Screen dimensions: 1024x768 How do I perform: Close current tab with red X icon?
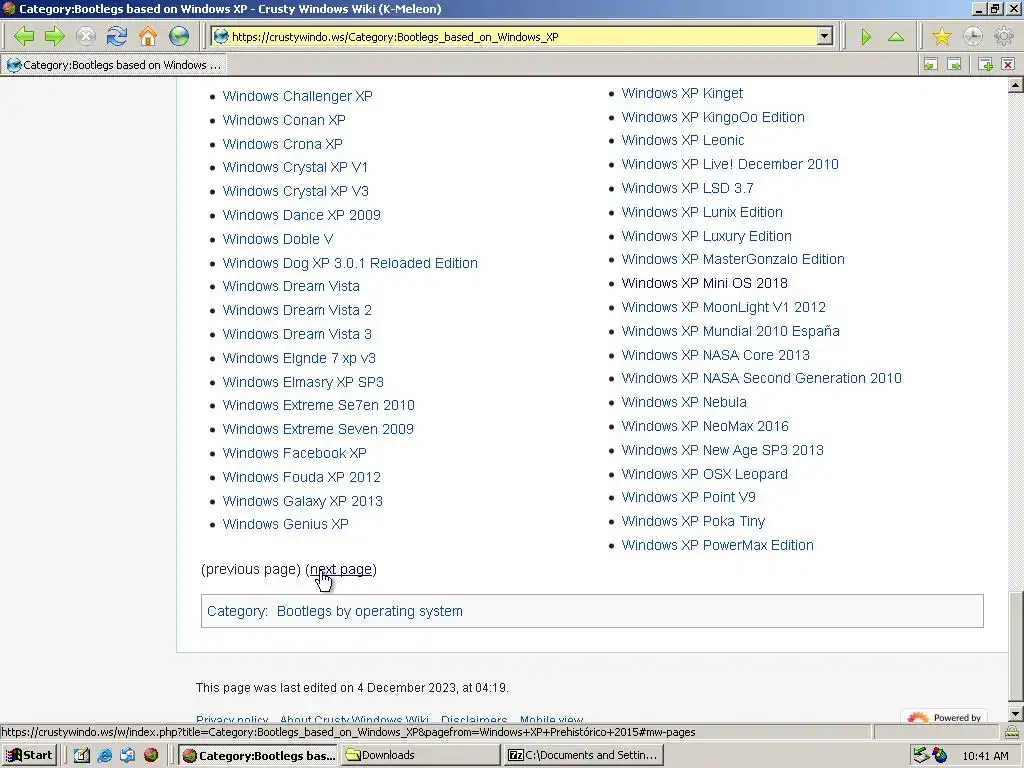[1008, 64]
